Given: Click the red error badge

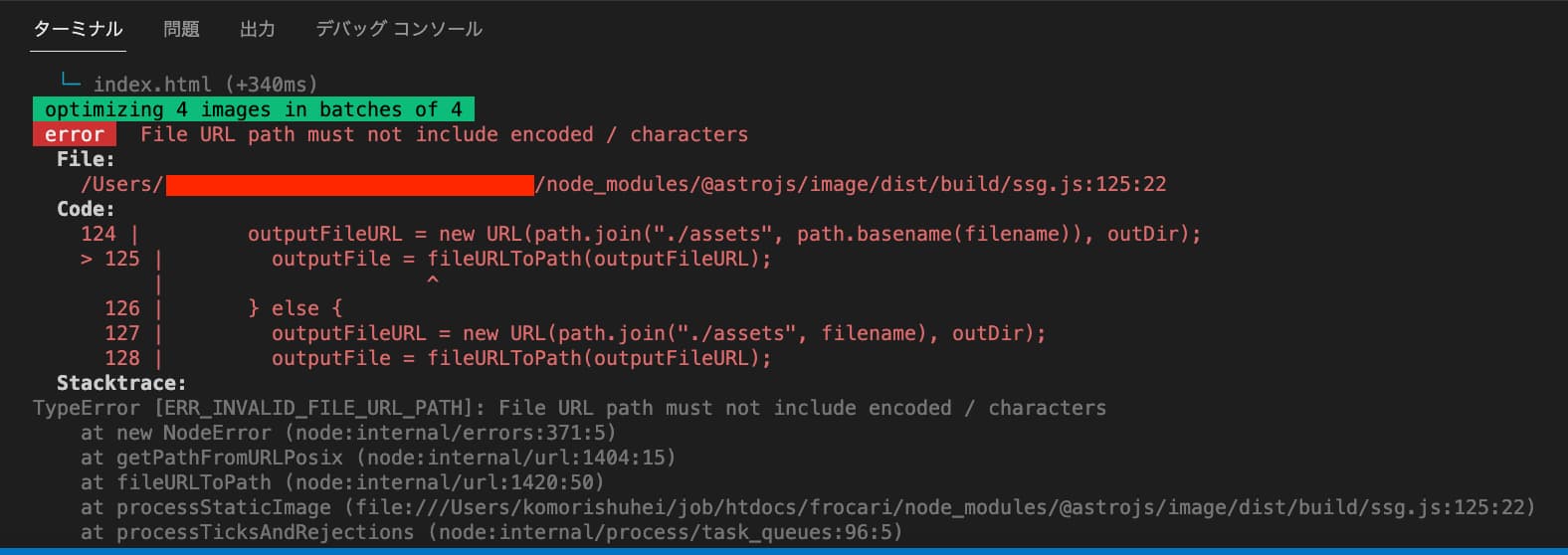Looking at the screenshot, I should [x=75, y=134].
